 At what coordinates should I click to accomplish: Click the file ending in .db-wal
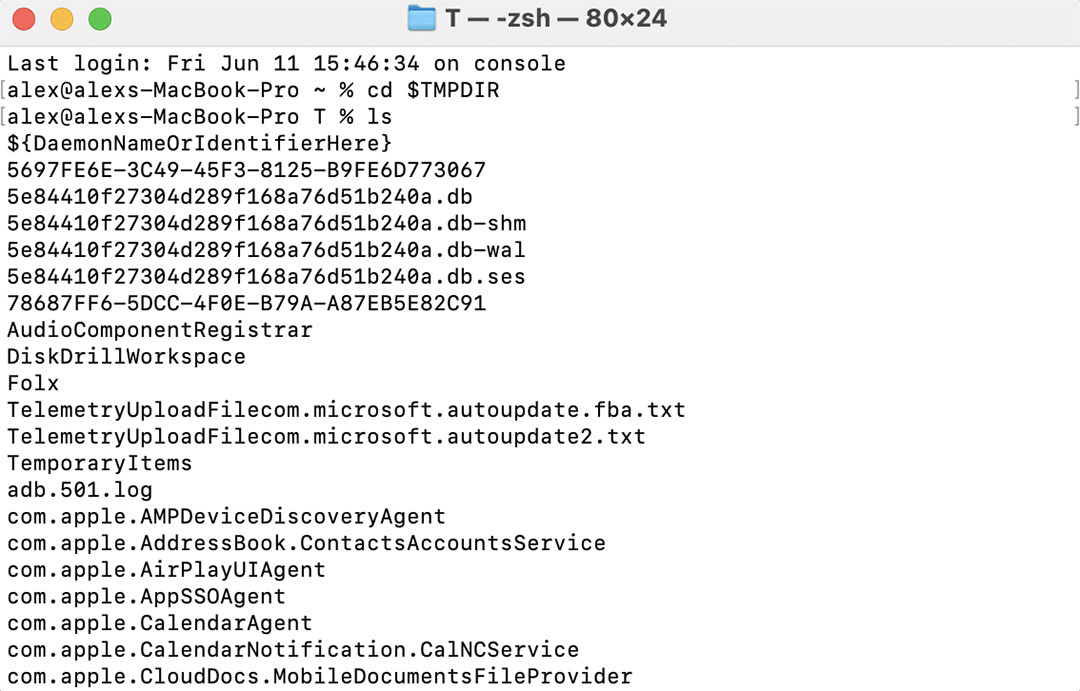pyautogui.click(x=266, y=250)
